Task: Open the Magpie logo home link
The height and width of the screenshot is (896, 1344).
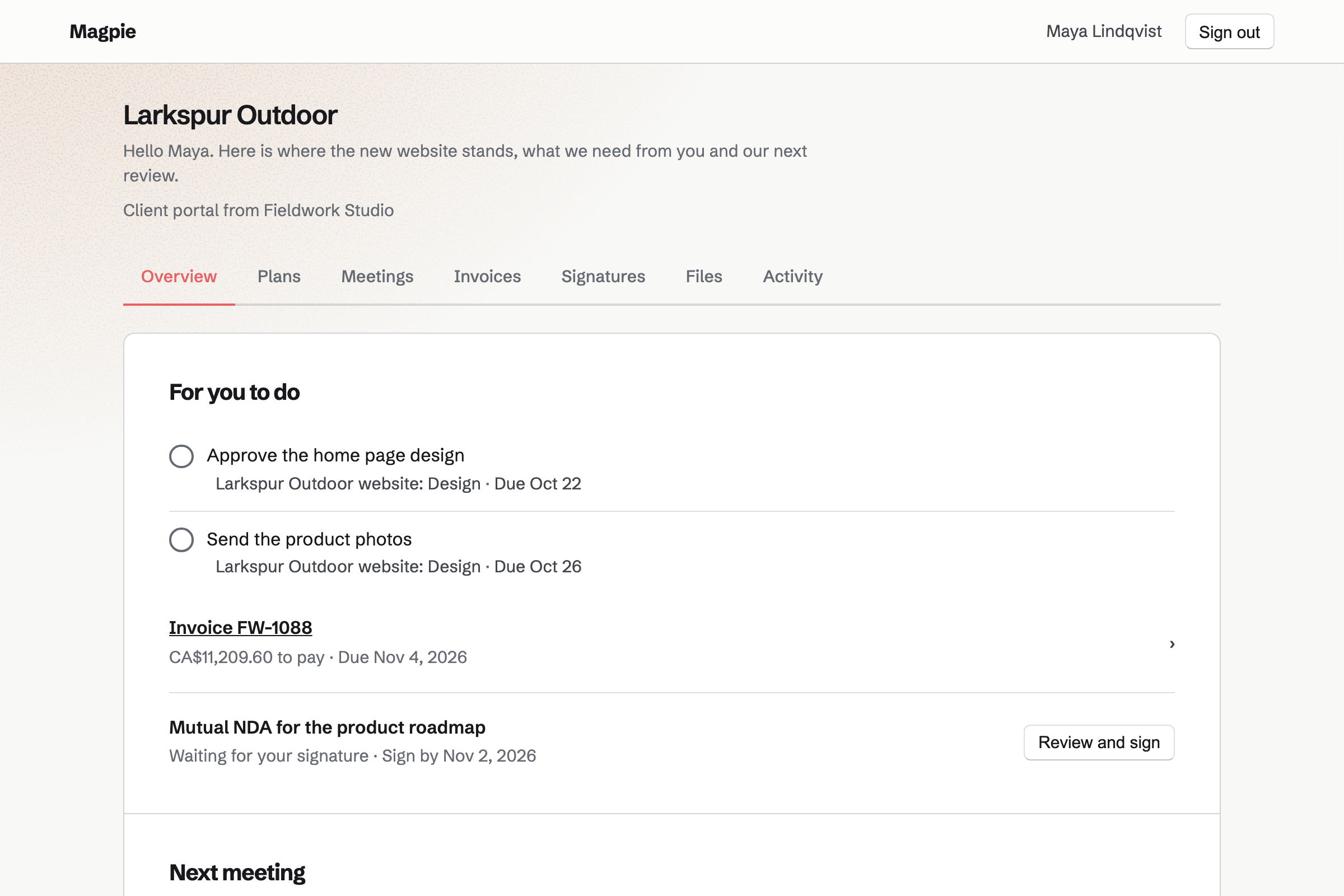Action: tap(103, 31)
